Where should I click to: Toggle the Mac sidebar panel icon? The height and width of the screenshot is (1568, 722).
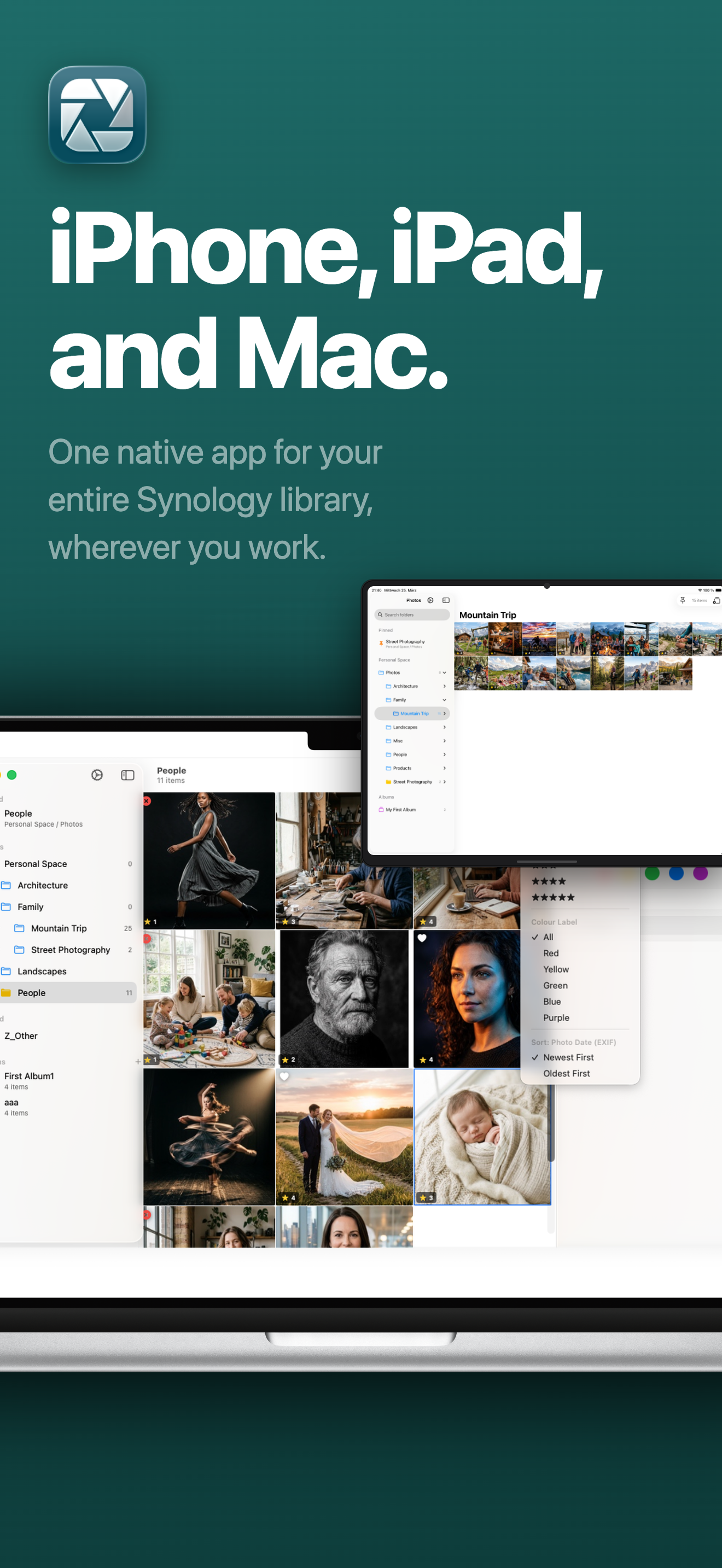[x=127, y=775]
